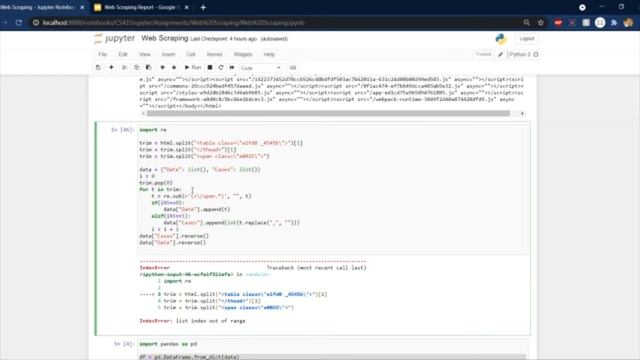The height and width of the screenshot is (360, 640).
Task: Click the IndexError list index out of range message
Action: click(x=192, y=321)
